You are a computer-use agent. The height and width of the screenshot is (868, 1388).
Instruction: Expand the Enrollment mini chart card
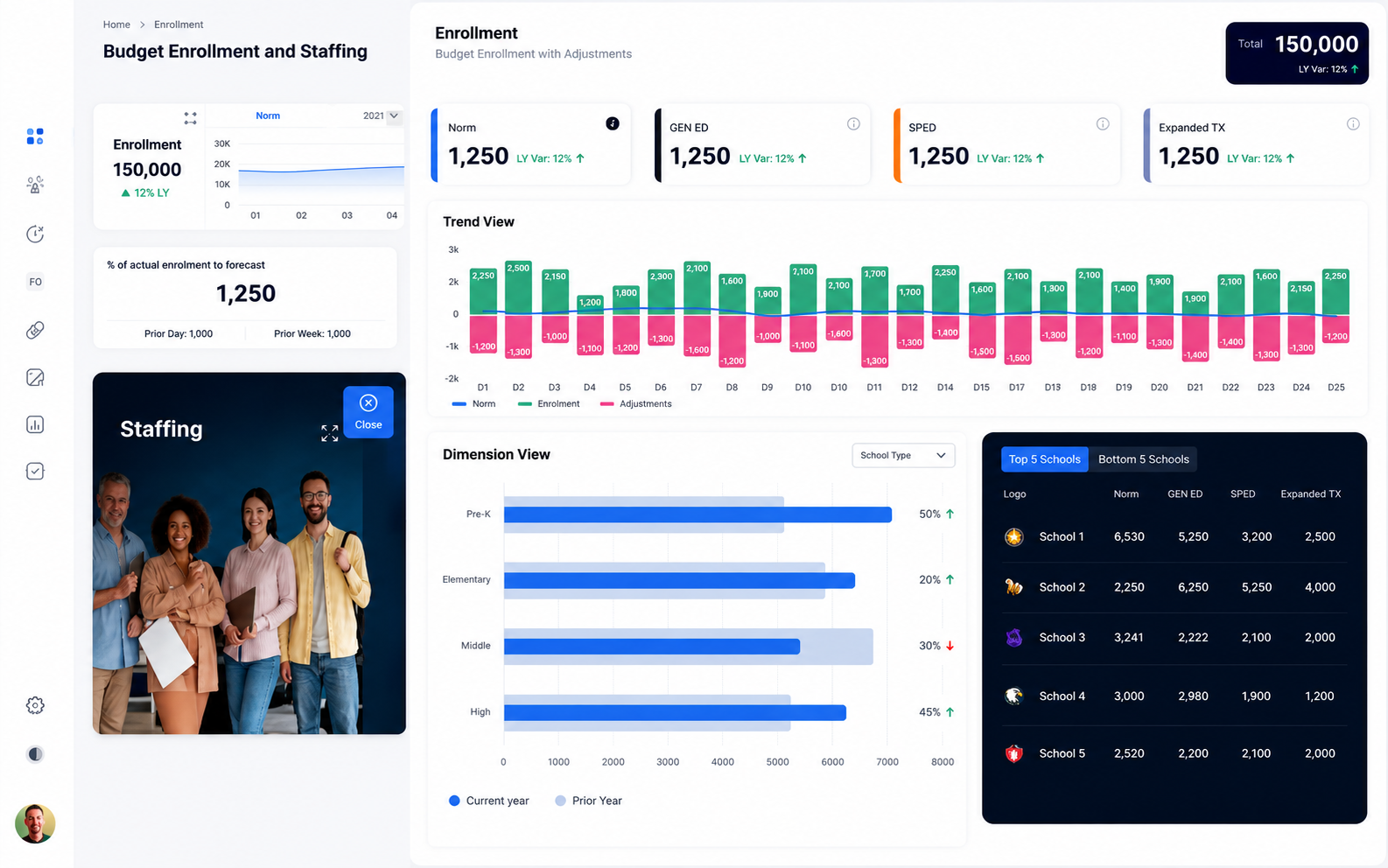(190, 118)
